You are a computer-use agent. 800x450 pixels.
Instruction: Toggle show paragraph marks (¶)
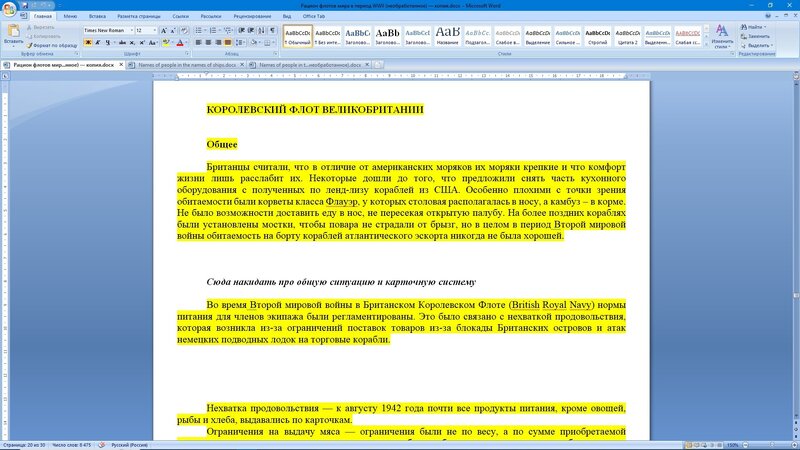coord(272,31)
